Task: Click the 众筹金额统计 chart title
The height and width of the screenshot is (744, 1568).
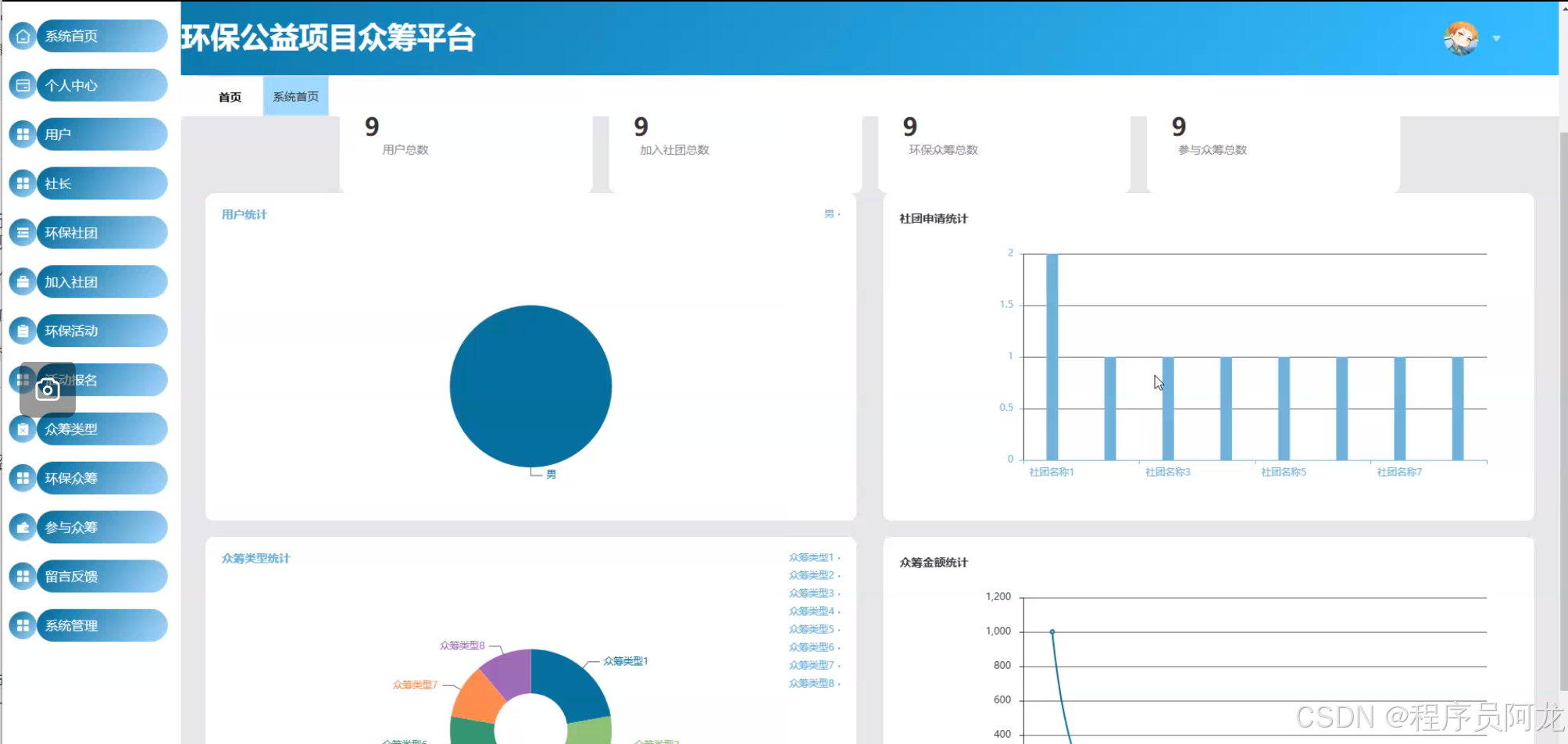Action: pyautogui.click(x=934, y=563)
